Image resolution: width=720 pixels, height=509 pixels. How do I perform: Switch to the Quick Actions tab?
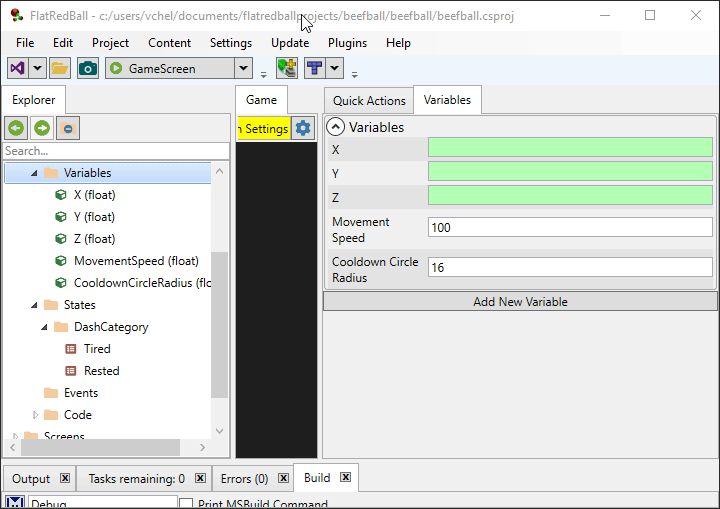[x=369, y=100]
